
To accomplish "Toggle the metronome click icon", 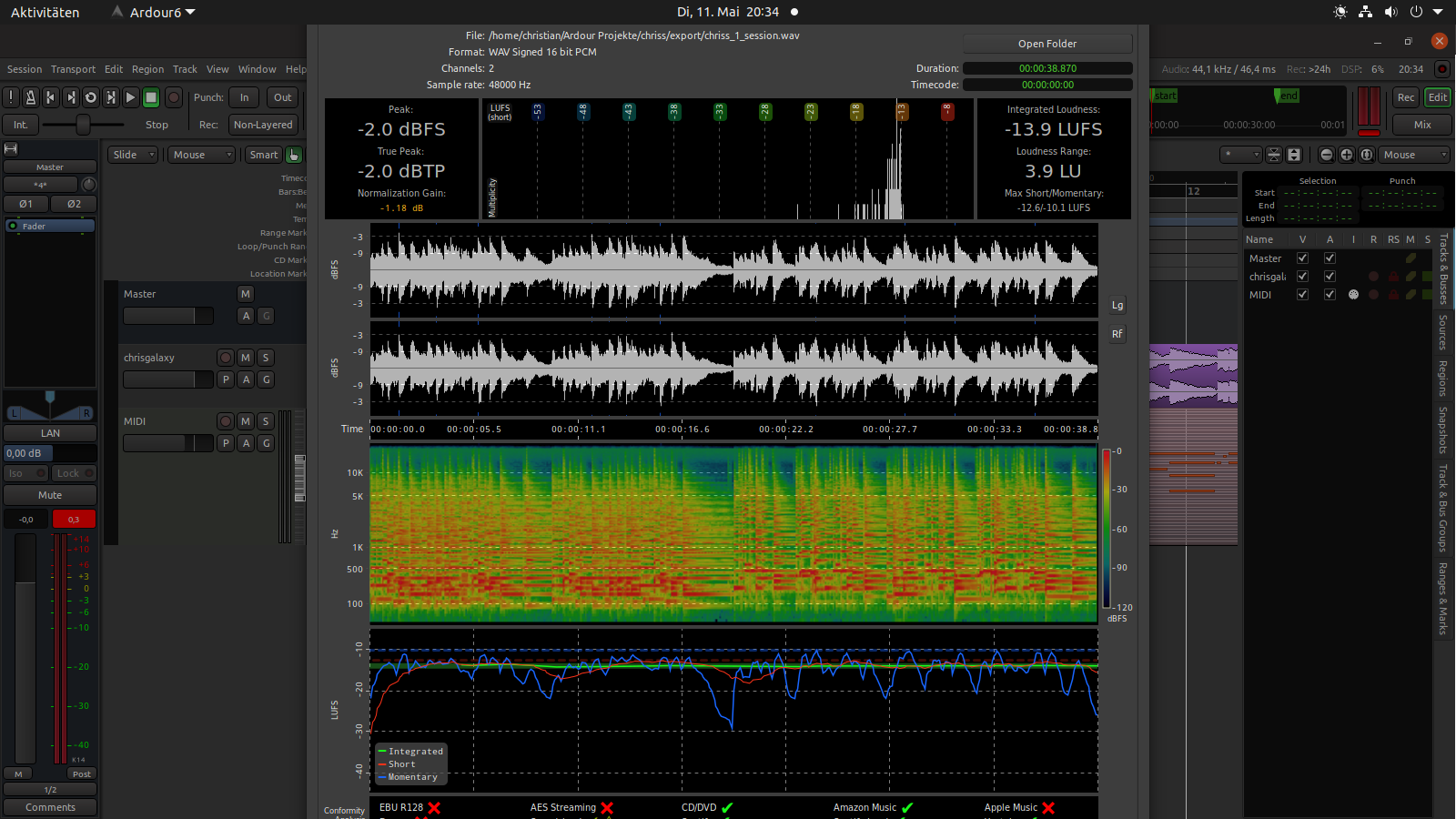I will click(31, 97).
